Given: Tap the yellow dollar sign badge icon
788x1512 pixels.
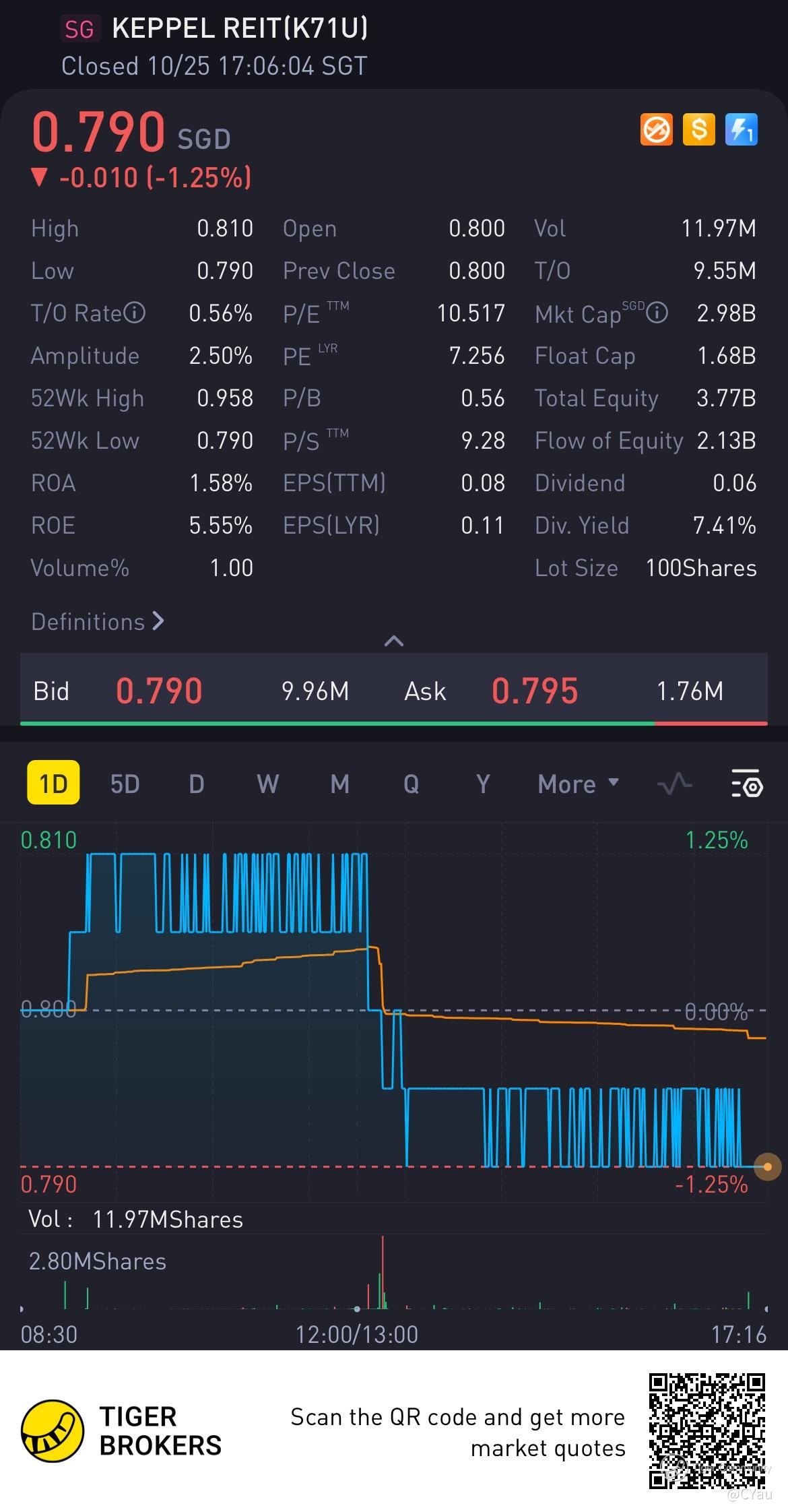Looking at the screenshot, I should tap(698, 129).
